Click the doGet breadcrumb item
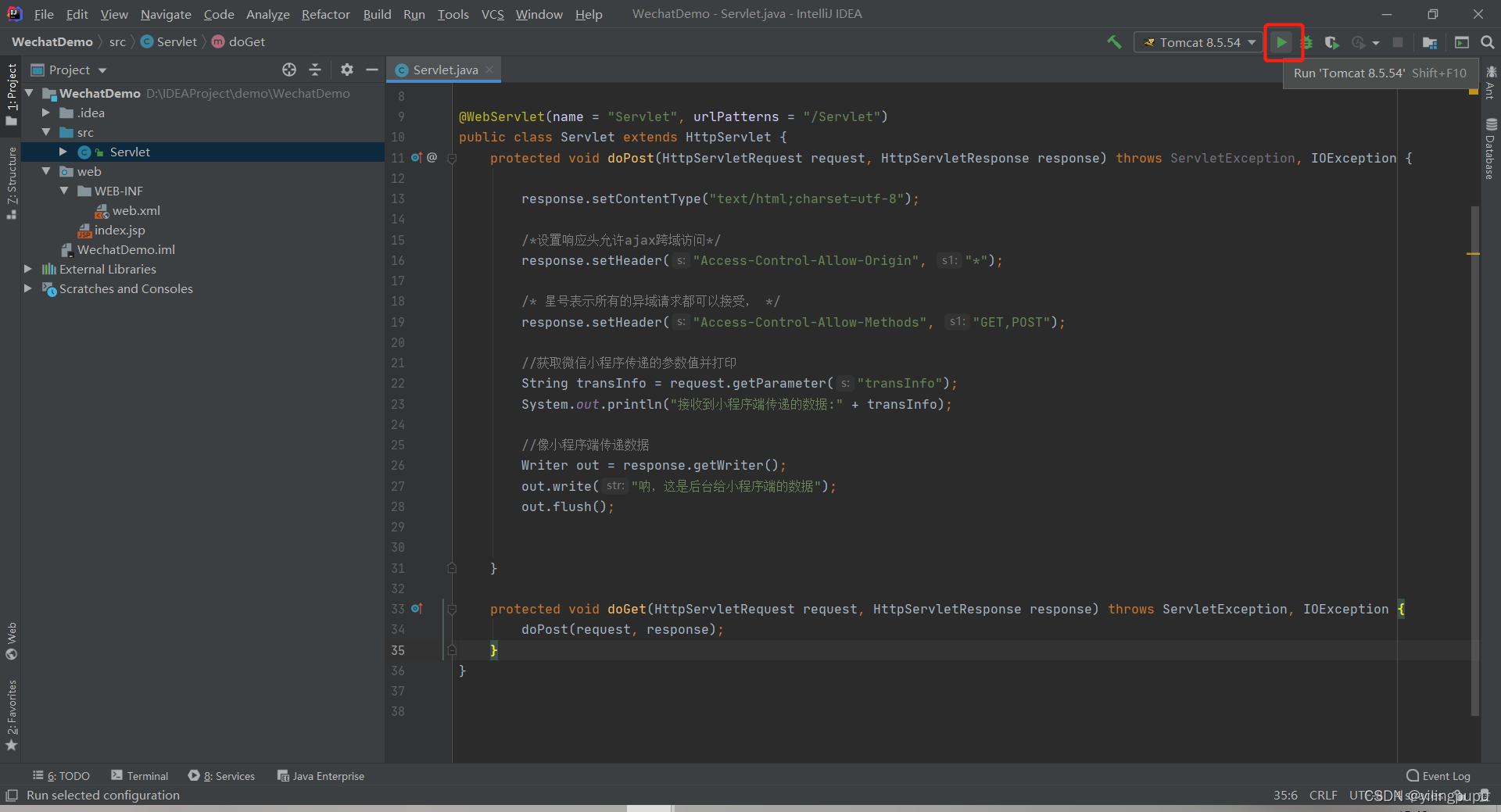Screen dimensions: 1501x812 pyautogui.click(x=238, y=41)
